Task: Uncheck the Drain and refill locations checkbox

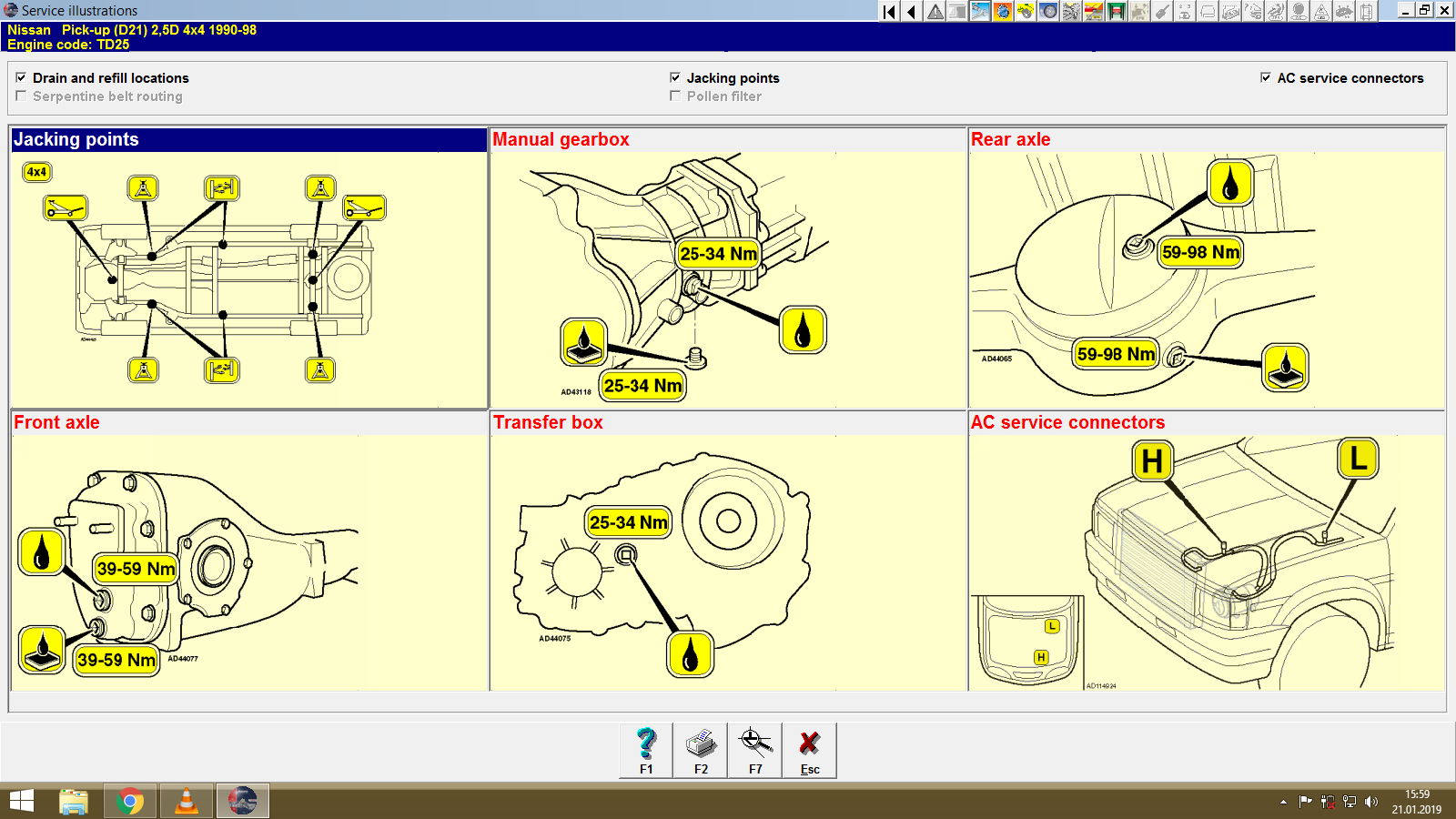Action: (21, 77)
